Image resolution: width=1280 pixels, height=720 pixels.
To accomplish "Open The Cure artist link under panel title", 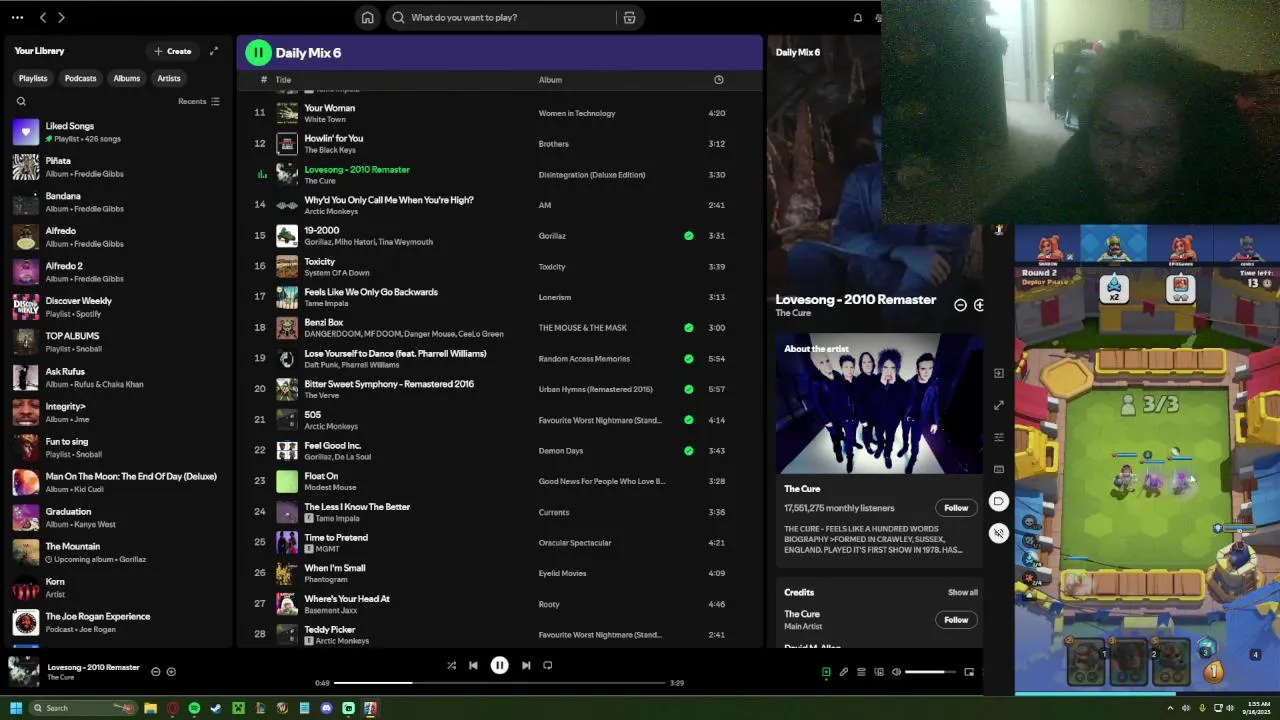I will click(x=793, y=313).
